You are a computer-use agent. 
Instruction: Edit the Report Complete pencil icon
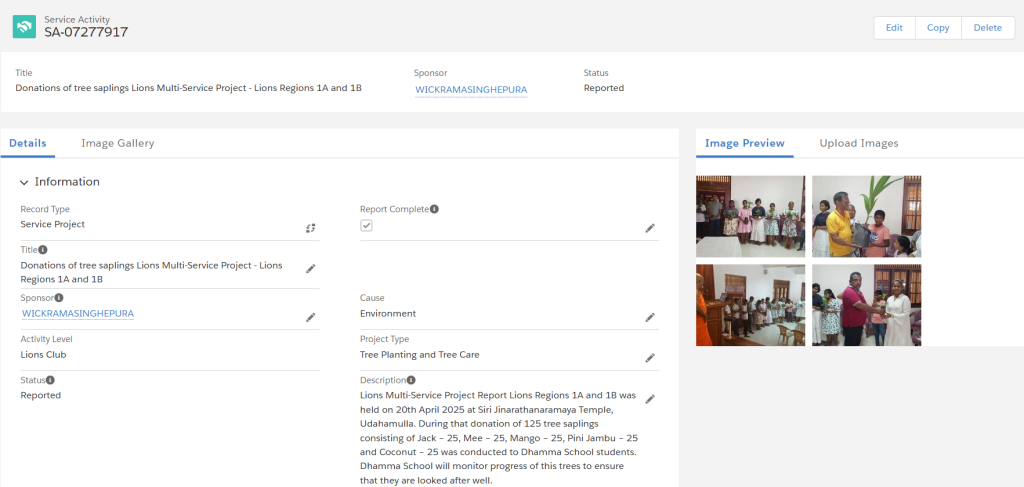tap(650, 228)
